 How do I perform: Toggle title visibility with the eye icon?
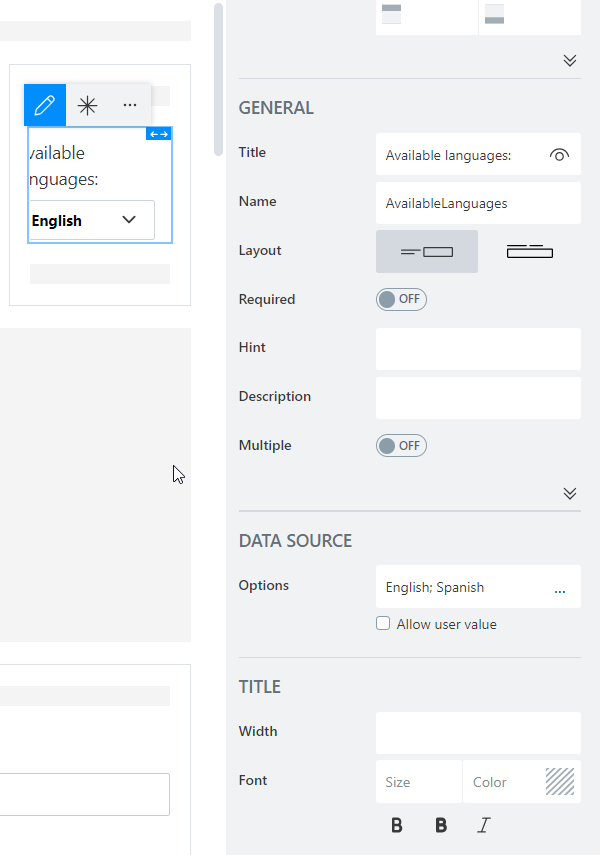(559, 155)
